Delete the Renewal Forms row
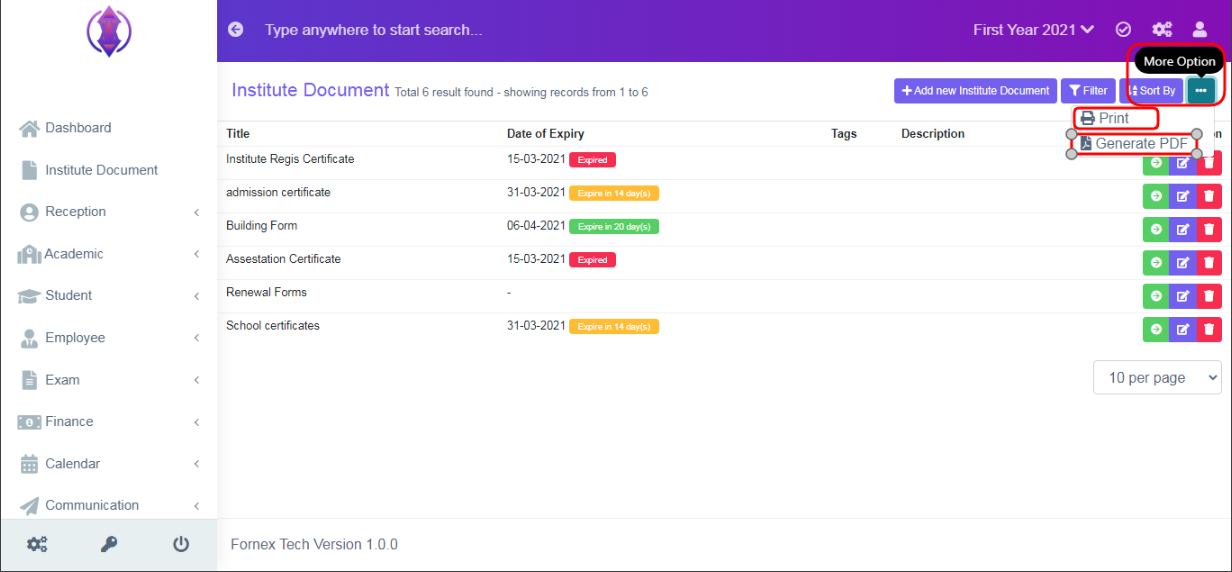 click(x=1209, y=296)
